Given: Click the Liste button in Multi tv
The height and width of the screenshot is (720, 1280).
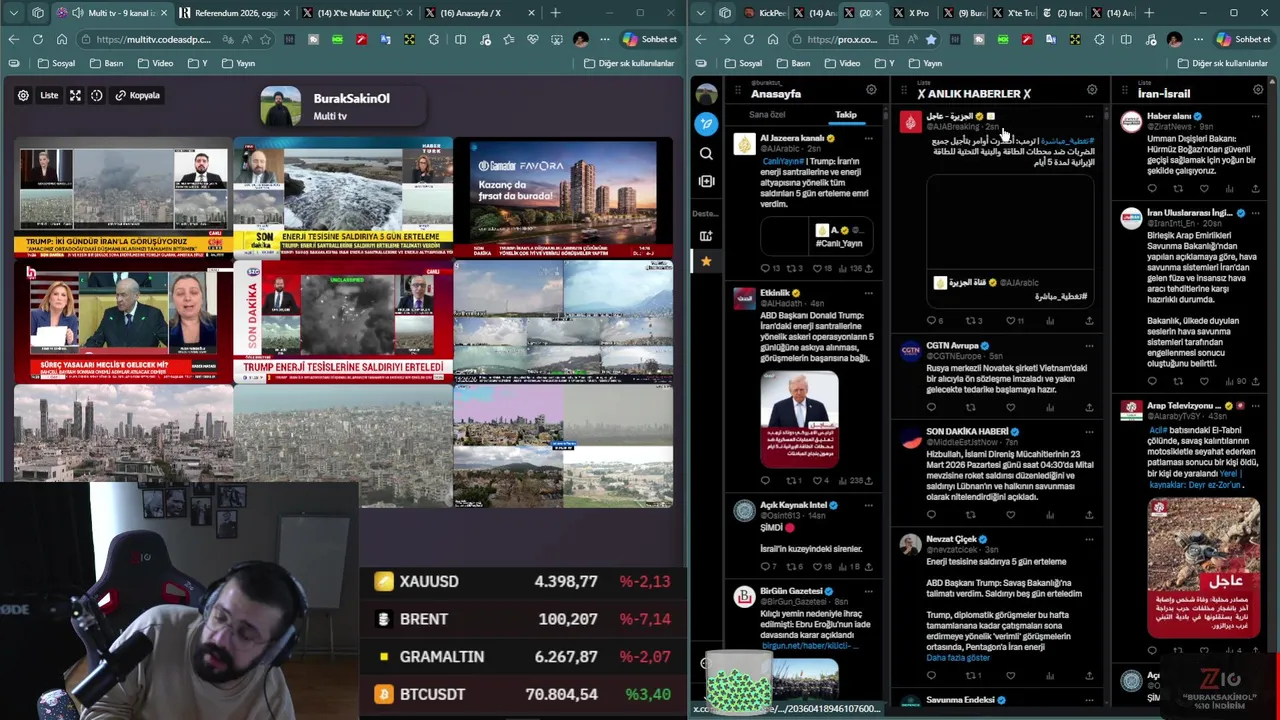Looking at the screenshot, I should (x=49, y=95).
